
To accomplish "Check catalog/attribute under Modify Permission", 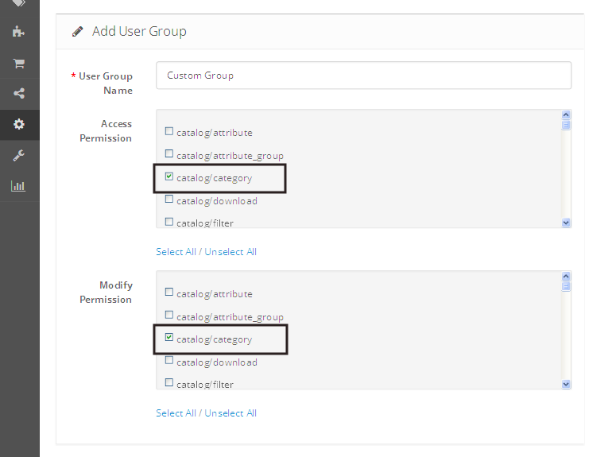I will click(x=169, y=292).
